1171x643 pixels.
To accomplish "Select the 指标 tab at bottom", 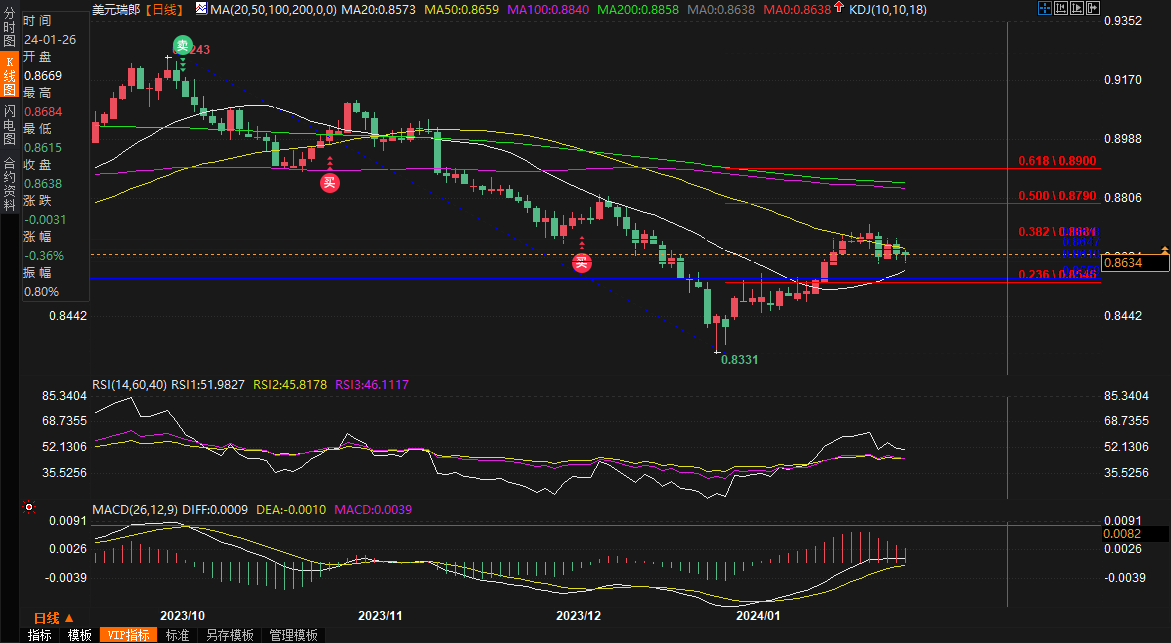I will 40,635.
